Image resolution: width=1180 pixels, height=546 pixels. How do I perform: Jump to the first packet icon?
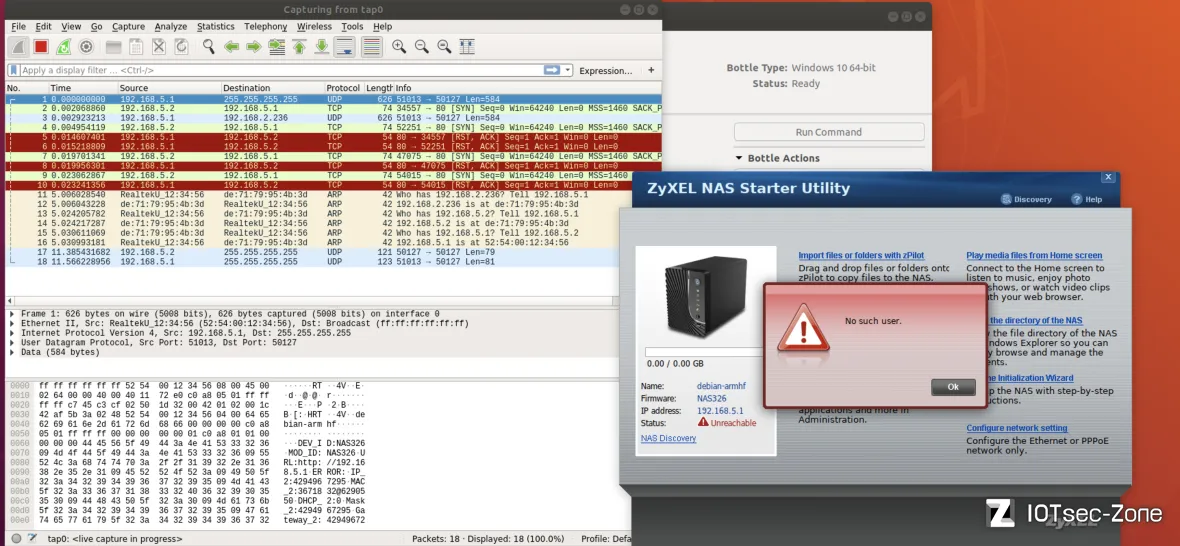[299, 47]
